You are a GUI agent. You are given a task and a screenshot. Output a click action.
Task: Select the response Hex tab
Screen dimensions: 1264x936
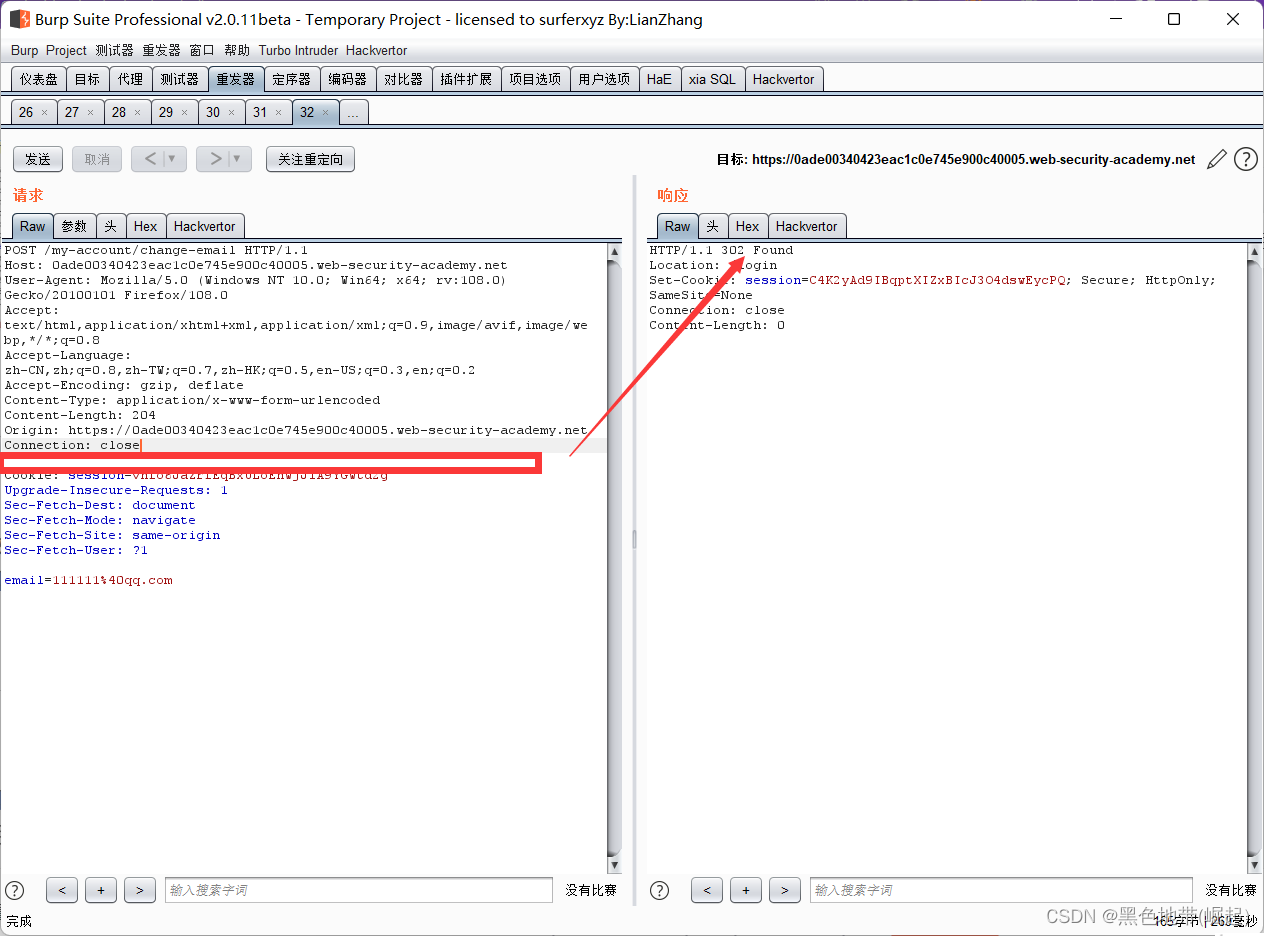point(748,226)
